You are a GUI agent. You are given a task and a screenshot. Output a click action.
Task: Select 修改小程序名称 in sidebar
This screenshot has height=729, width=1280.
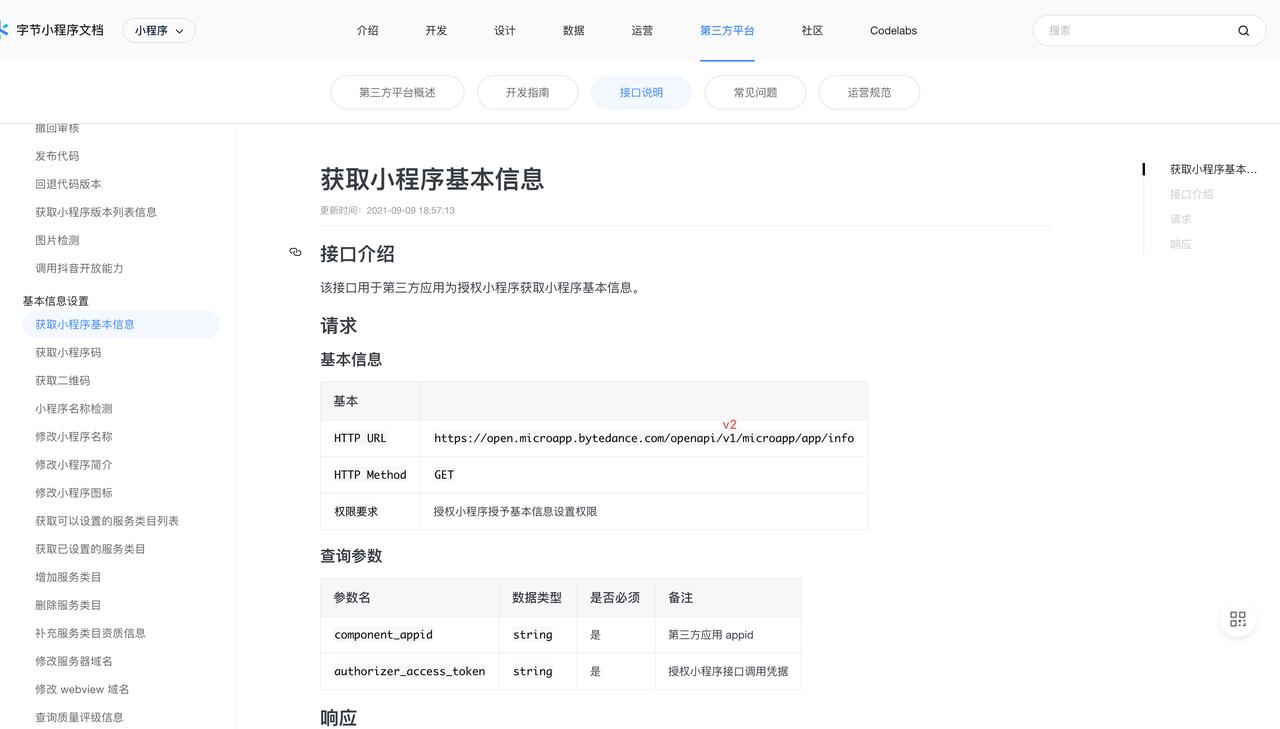point(74,437)
